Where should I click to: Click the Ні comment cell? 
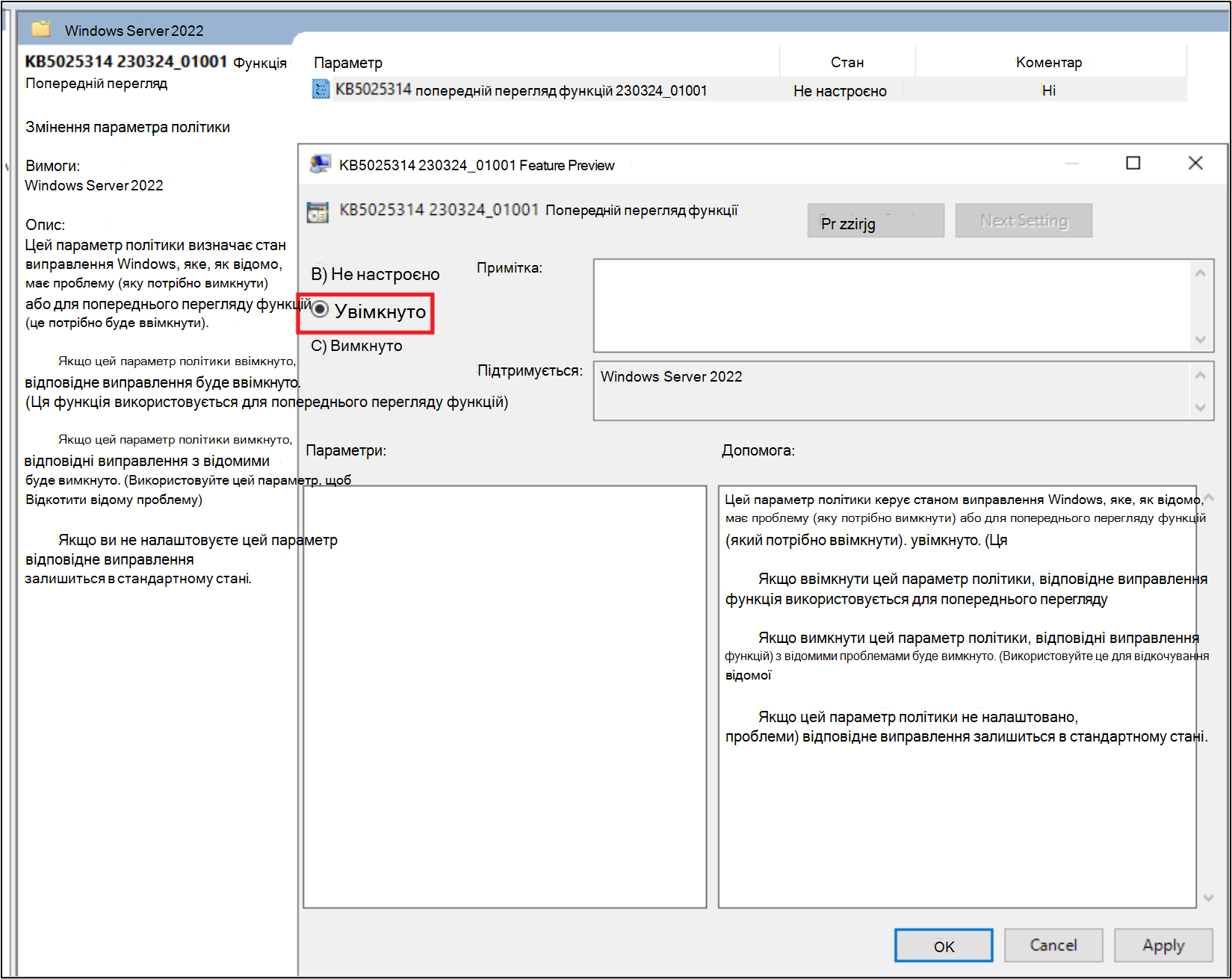pos(1049,90)
